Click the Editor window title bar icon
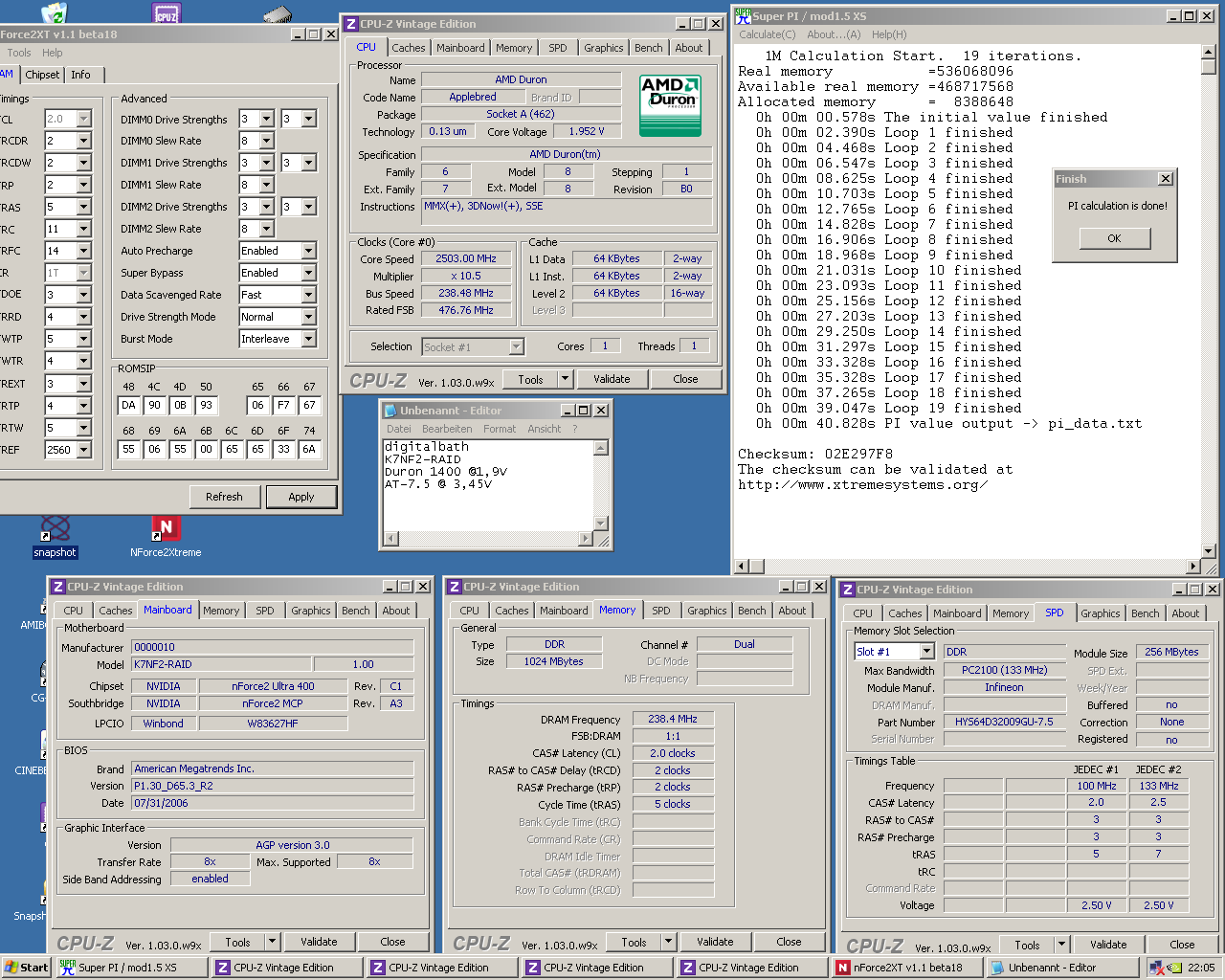Viewport: 1225px width, 980px height. click(390, 411)
